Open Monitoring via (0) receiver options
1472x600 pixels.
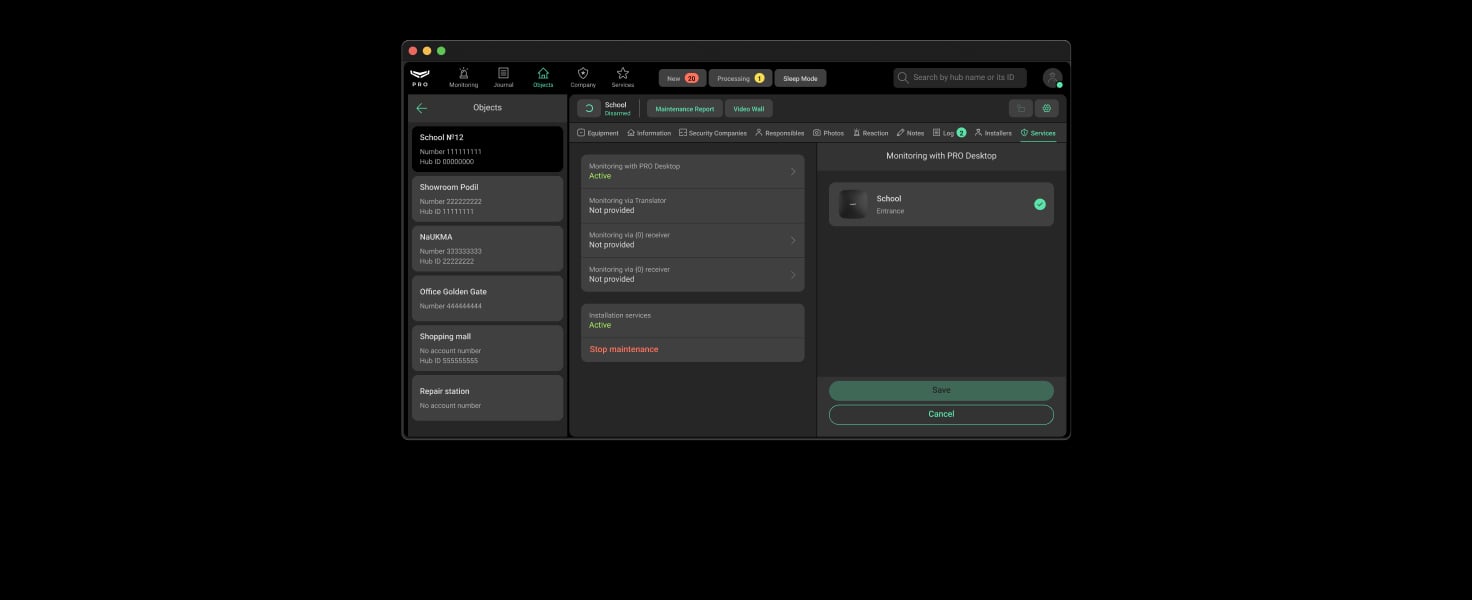coord(692,239)
